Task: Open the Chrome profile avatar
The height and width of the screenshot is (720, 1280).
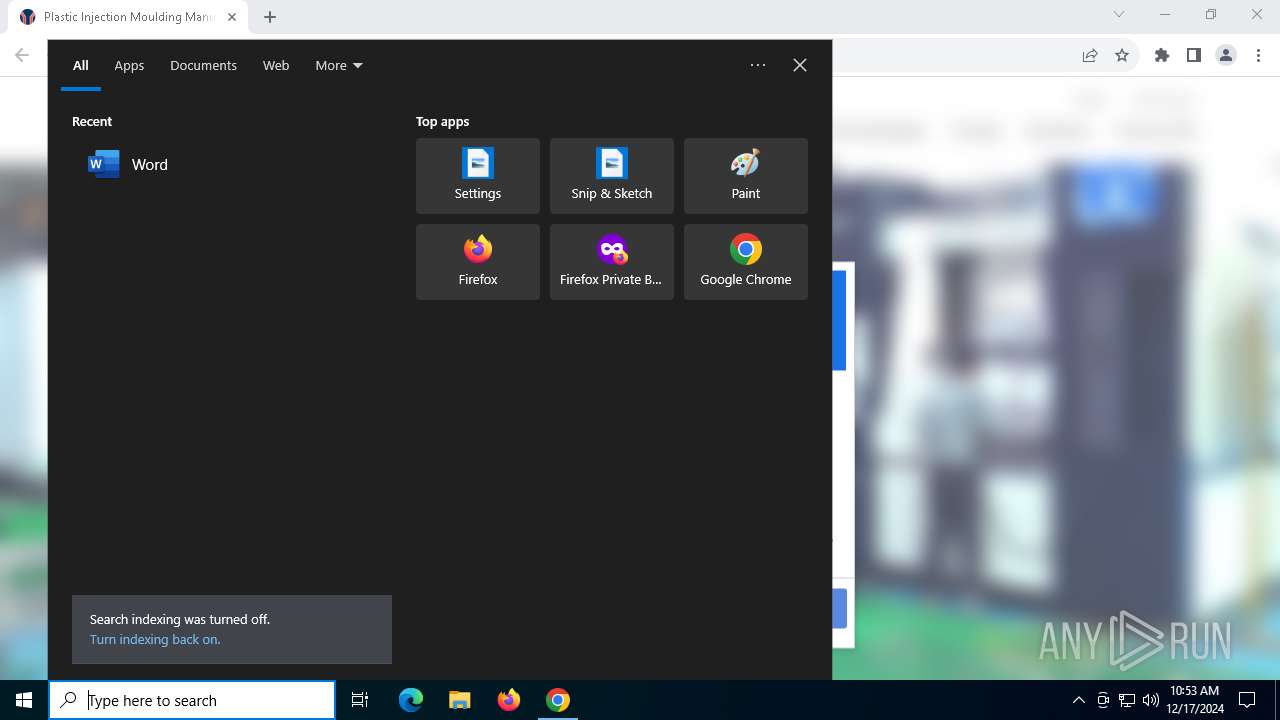Action: 1226,56
